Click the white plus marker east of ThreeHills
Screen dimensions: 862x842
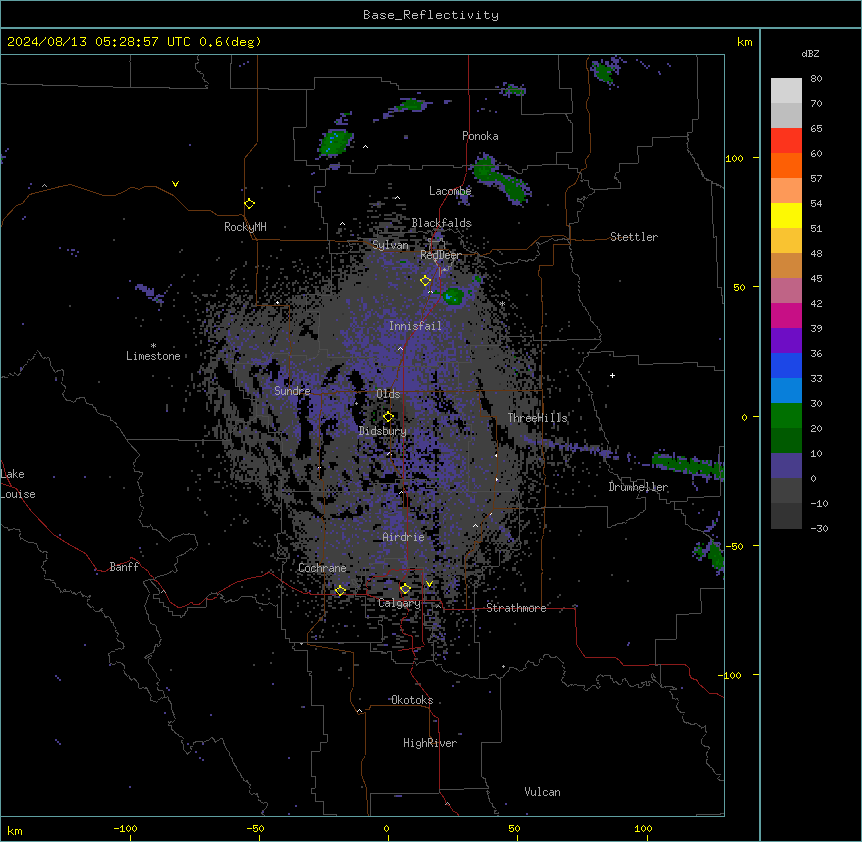[x=612, y=375]
